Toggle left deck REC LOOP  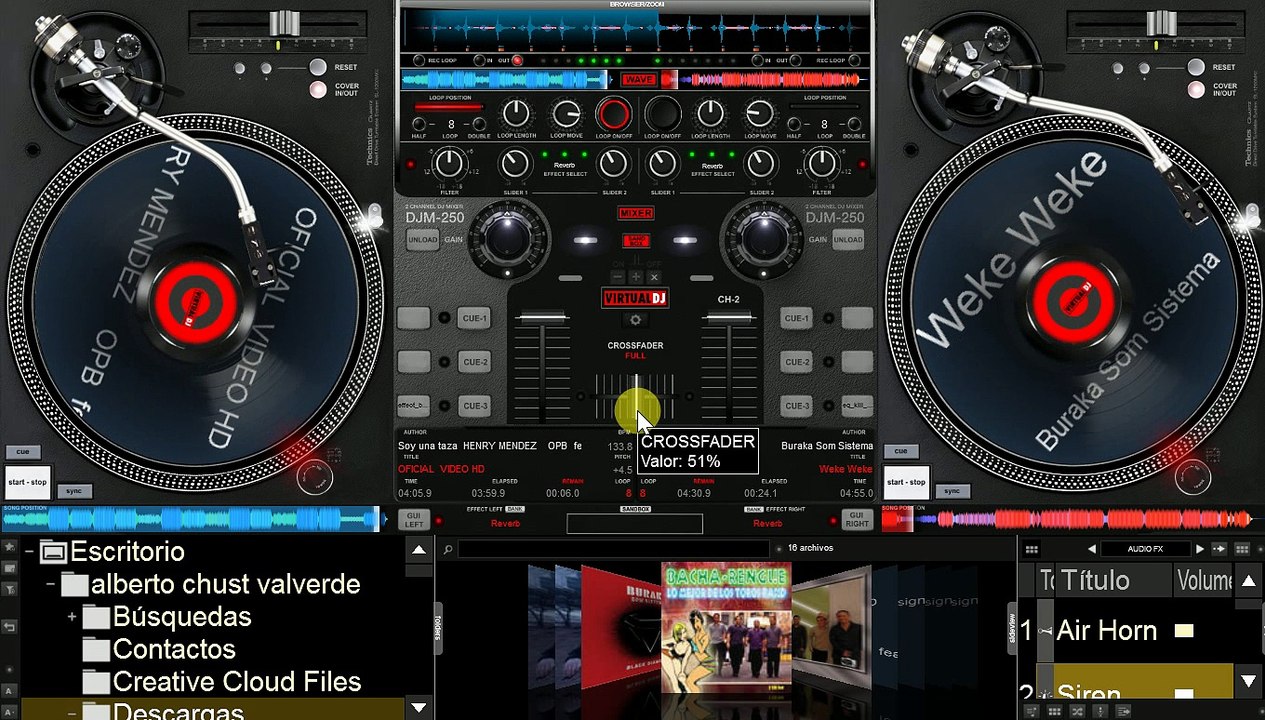point(420,61)
